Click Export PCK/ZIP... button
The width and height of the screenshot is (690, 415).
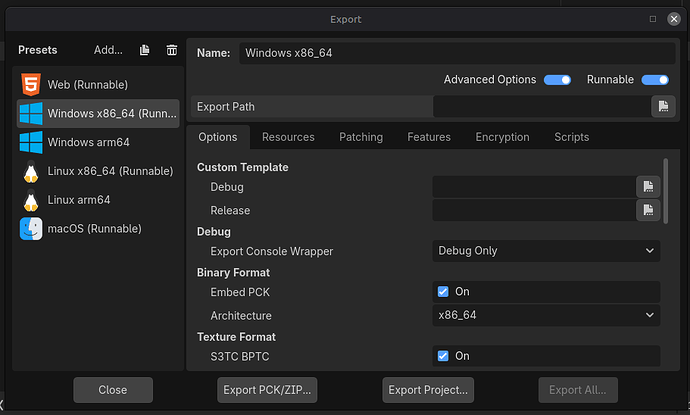click(267, 390)
